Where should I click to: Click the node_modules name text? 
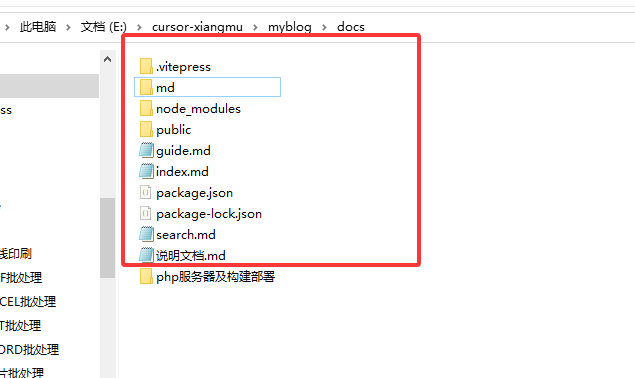click(198, 109)
